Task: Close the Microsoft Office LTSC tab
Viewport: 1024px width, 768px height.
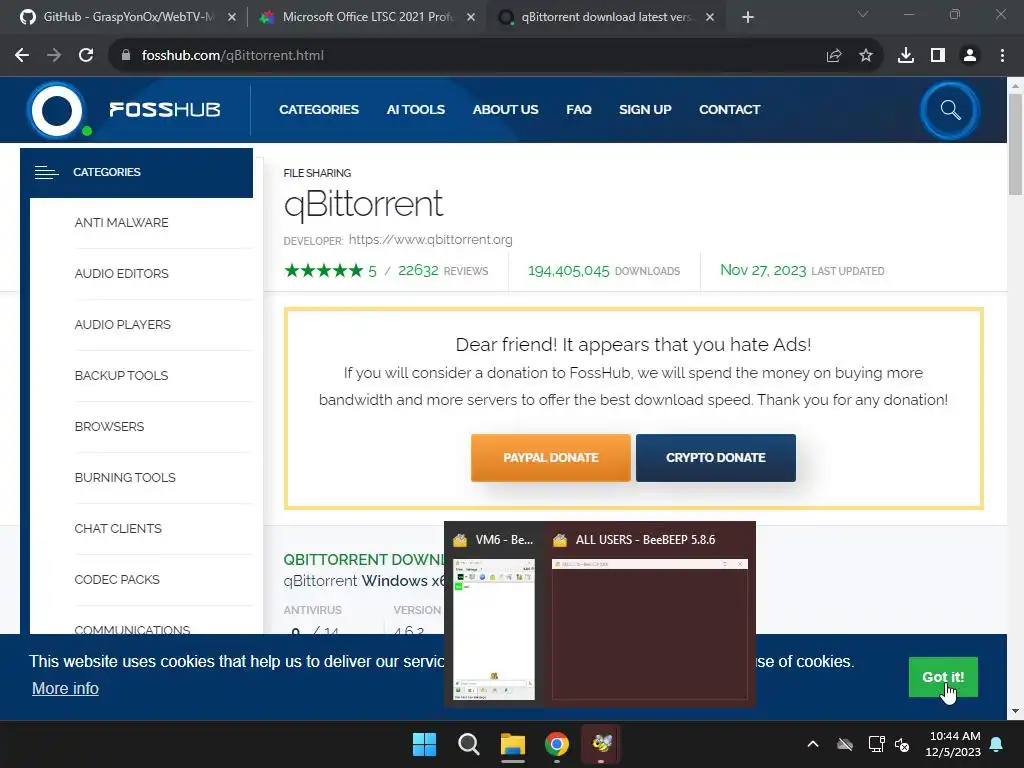Action: pyautogui.click(x=471, y=17)
